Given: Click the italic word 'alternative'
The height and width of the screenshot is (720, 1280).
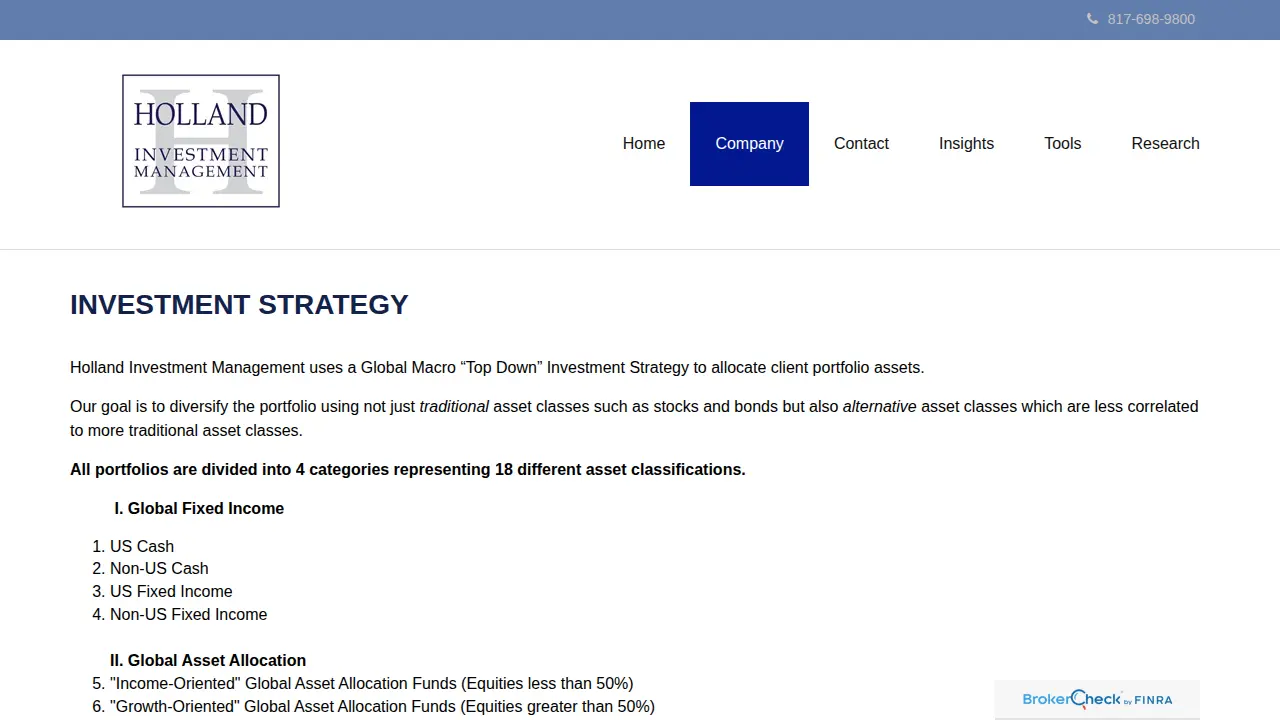Looking at the screenshot, I should (x=880, y=406).
